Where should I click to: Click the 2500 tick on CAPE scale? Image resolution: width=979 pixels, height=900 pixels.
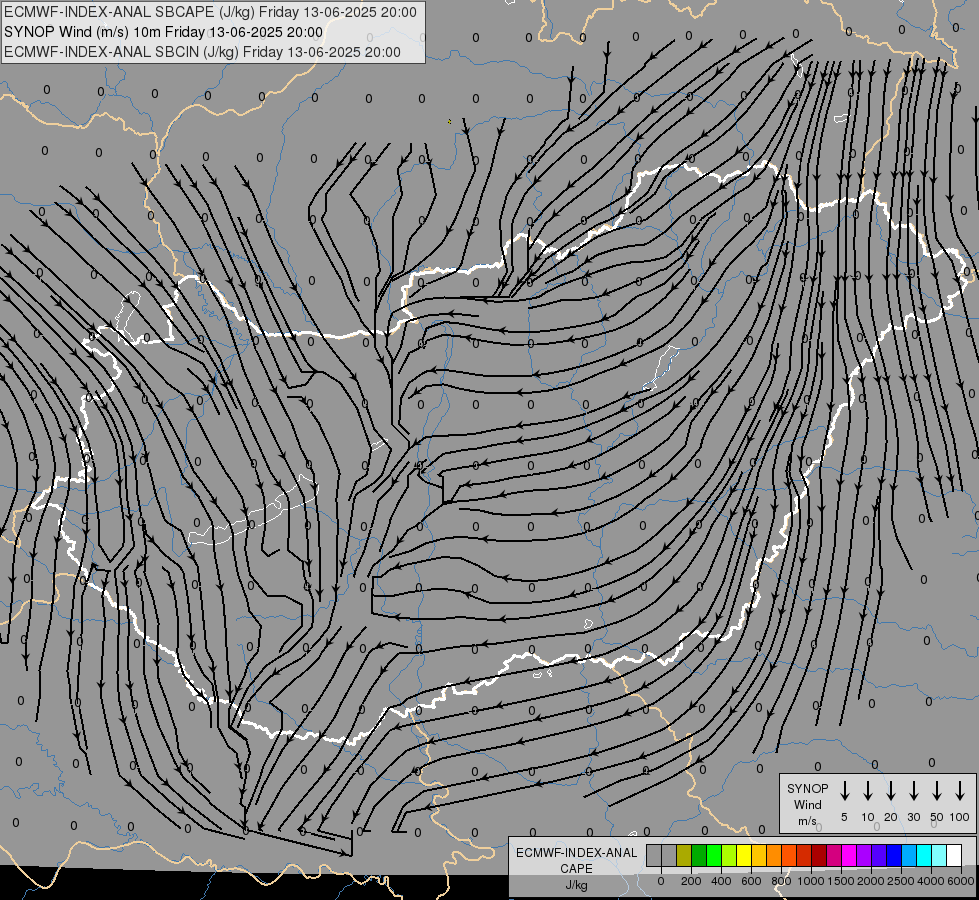(x=901, y=881)
